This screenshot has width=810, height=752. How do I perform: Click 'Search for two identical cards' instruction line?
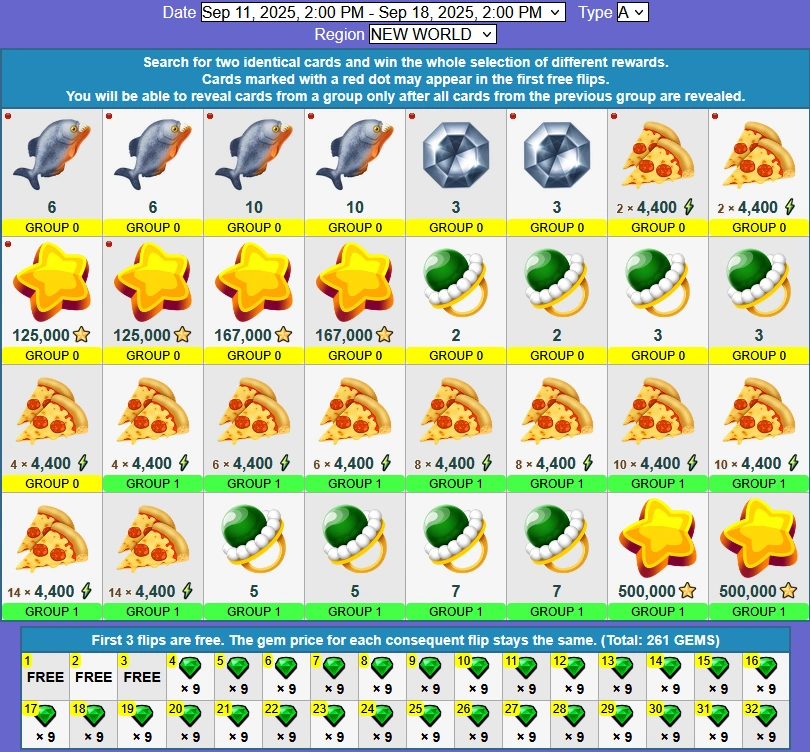pos(406,62)
